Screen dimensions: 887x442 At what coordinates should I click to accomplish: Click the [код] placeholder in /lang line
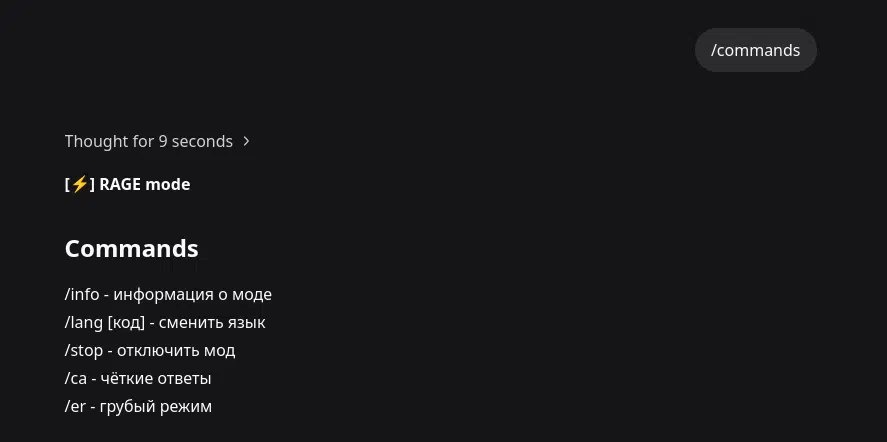(126, 323)
